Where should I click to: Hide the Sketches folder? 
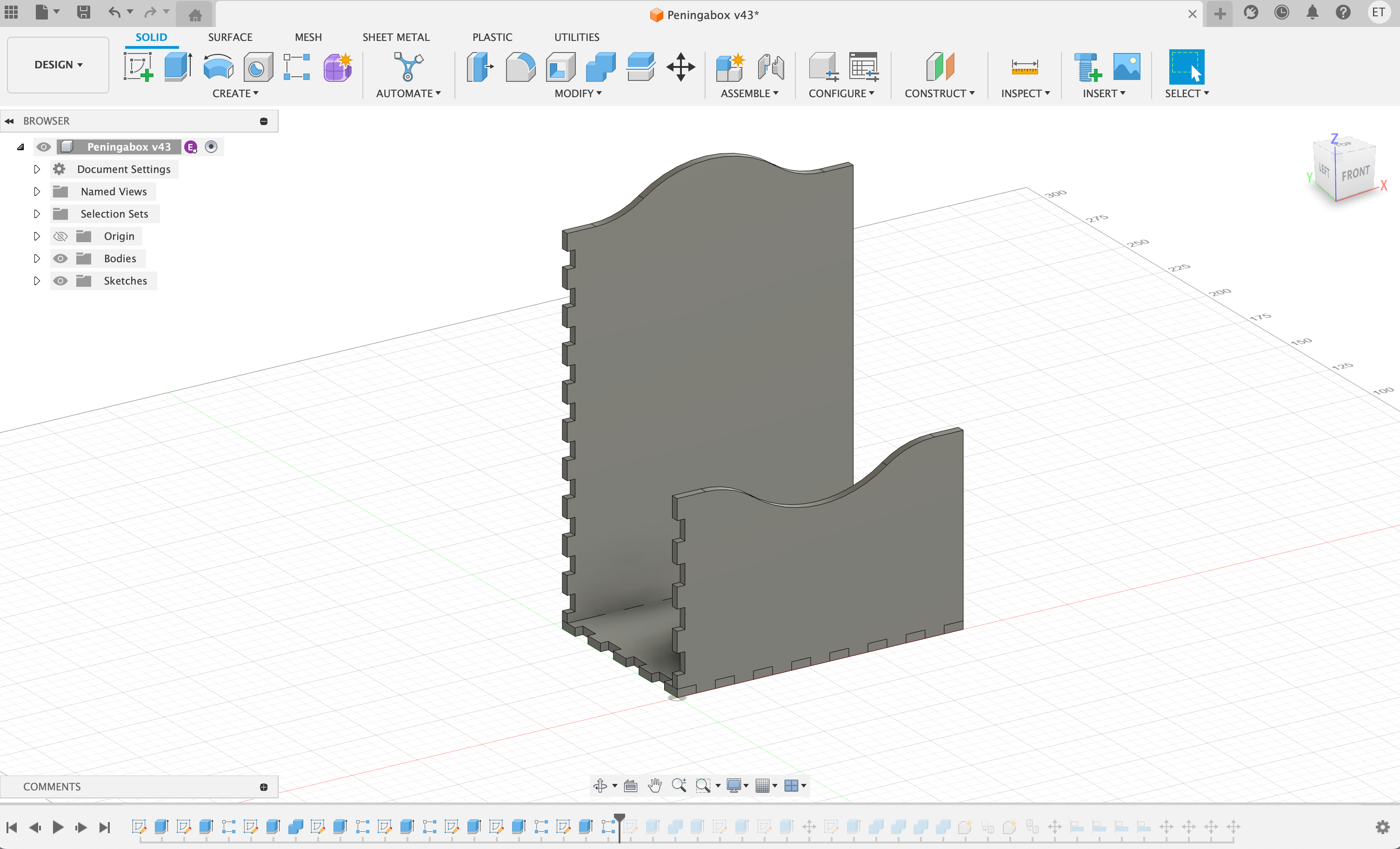point(60,280)
